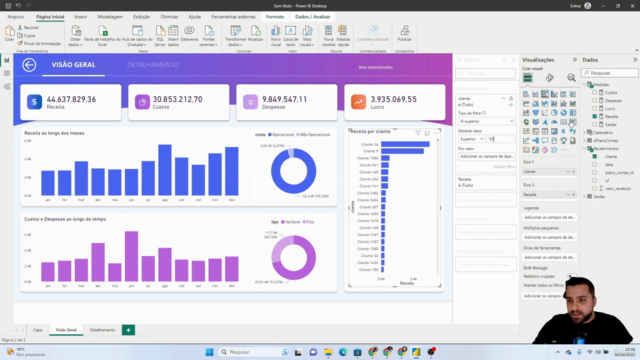The image size is (640, 360).
Task: Click DETALHAMENTO in the dashboard header
Action: tap(153, 65)
